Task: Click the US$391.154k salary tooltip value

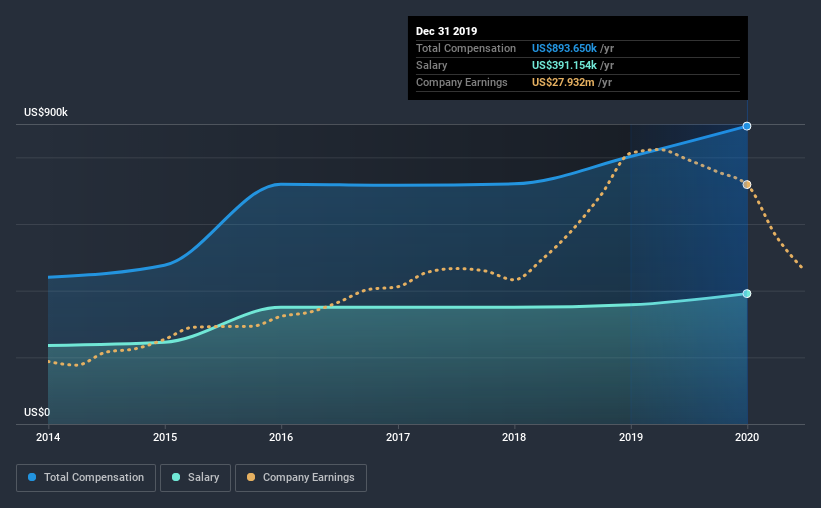Action: [x=564, y=65]
